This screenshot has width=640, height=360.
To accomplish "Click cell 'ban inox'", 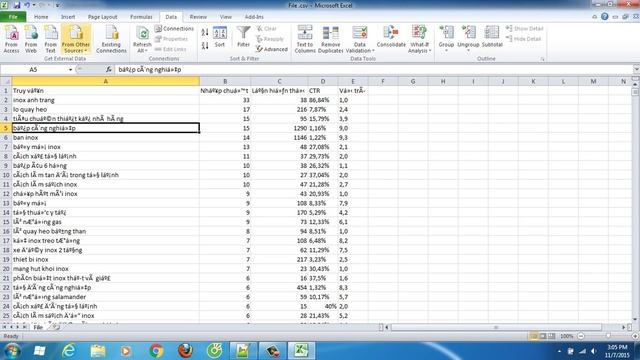I will pyautogui.click(x=106, y=138).
